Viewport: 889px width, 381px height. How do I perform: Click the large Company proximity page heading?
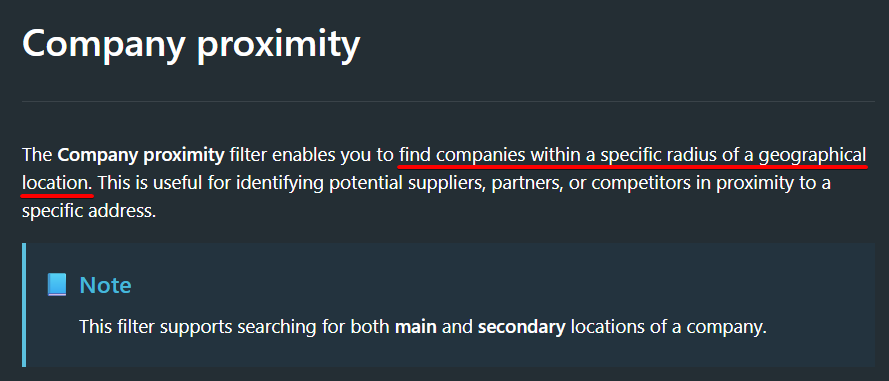191,44
